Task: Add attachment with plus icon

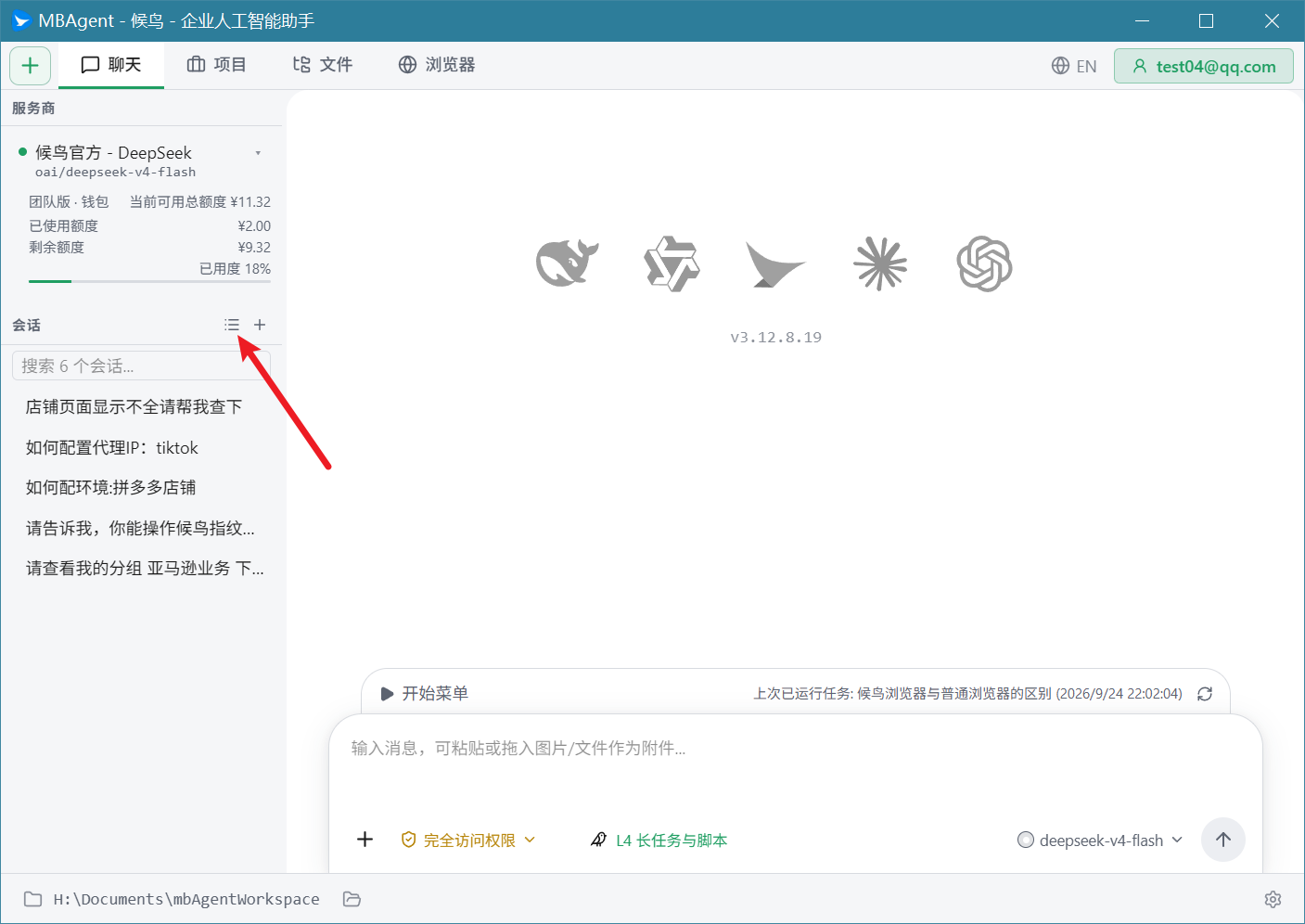Action: tap(365, 840)
